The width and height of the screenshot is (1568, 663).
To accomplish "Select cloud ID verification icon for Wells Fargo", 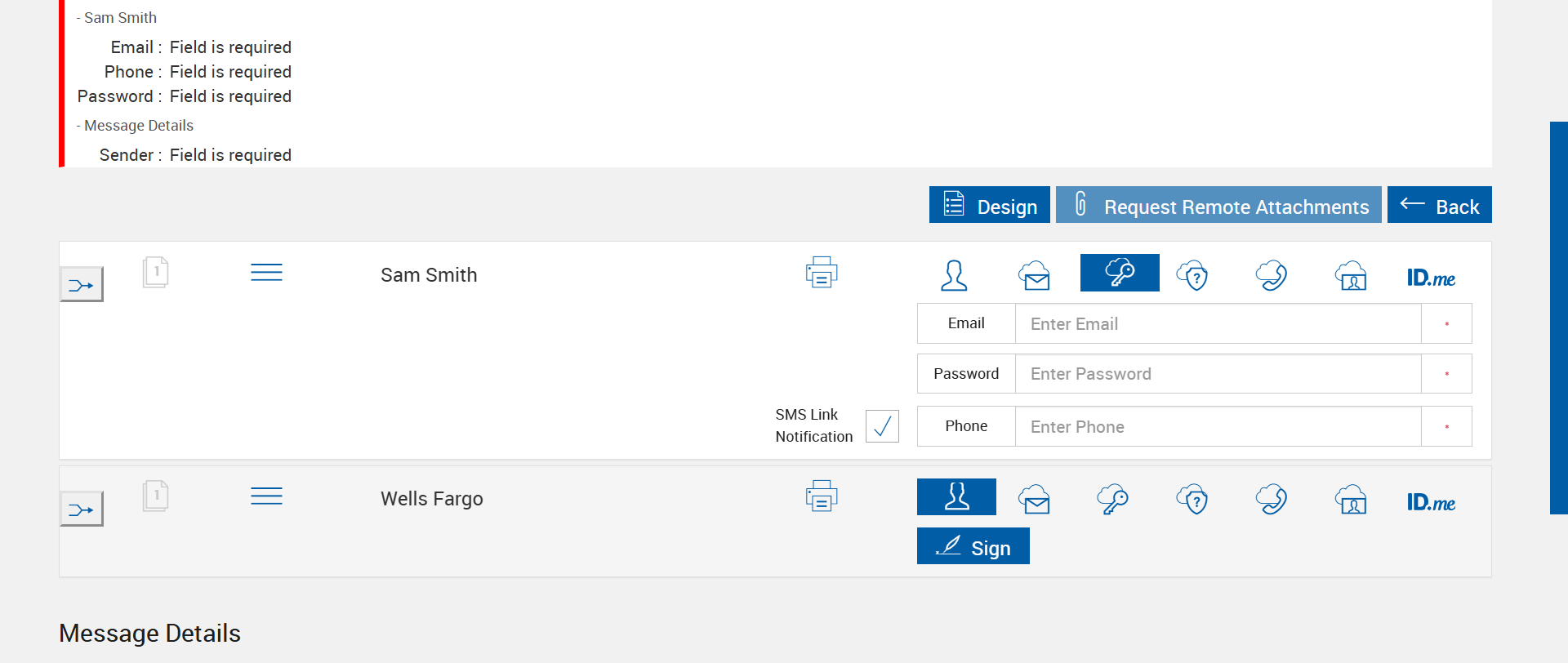I will (1351, 499).
